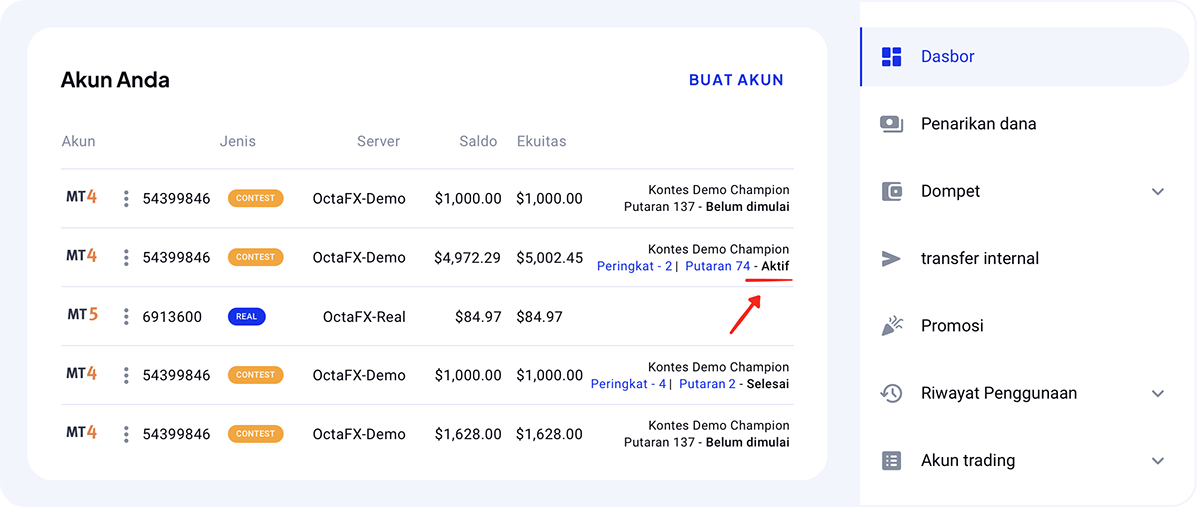Click the Peringkat - 2 link

pos(634,266)
